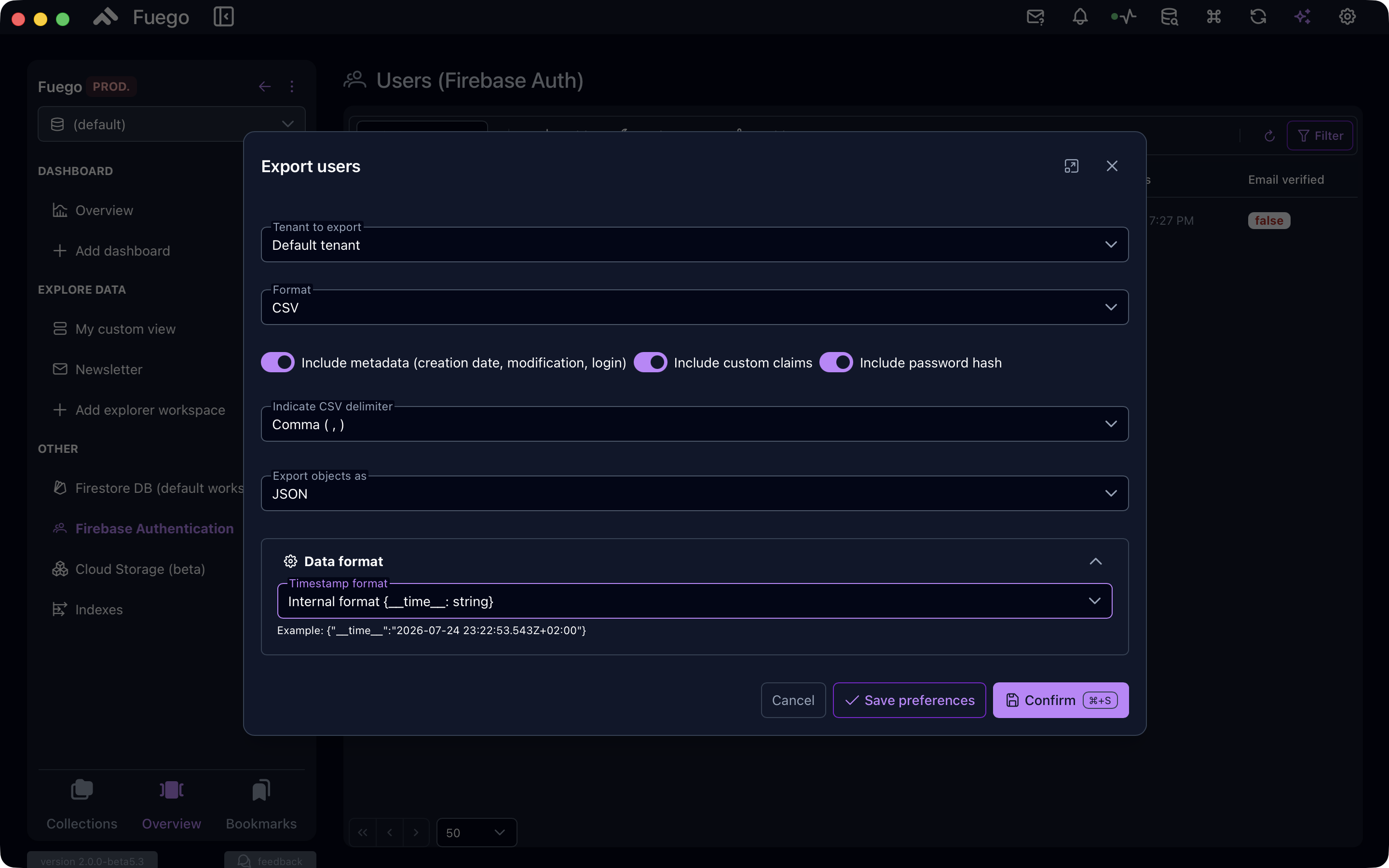Open the Tenant to export dropdown

[694, 244]
